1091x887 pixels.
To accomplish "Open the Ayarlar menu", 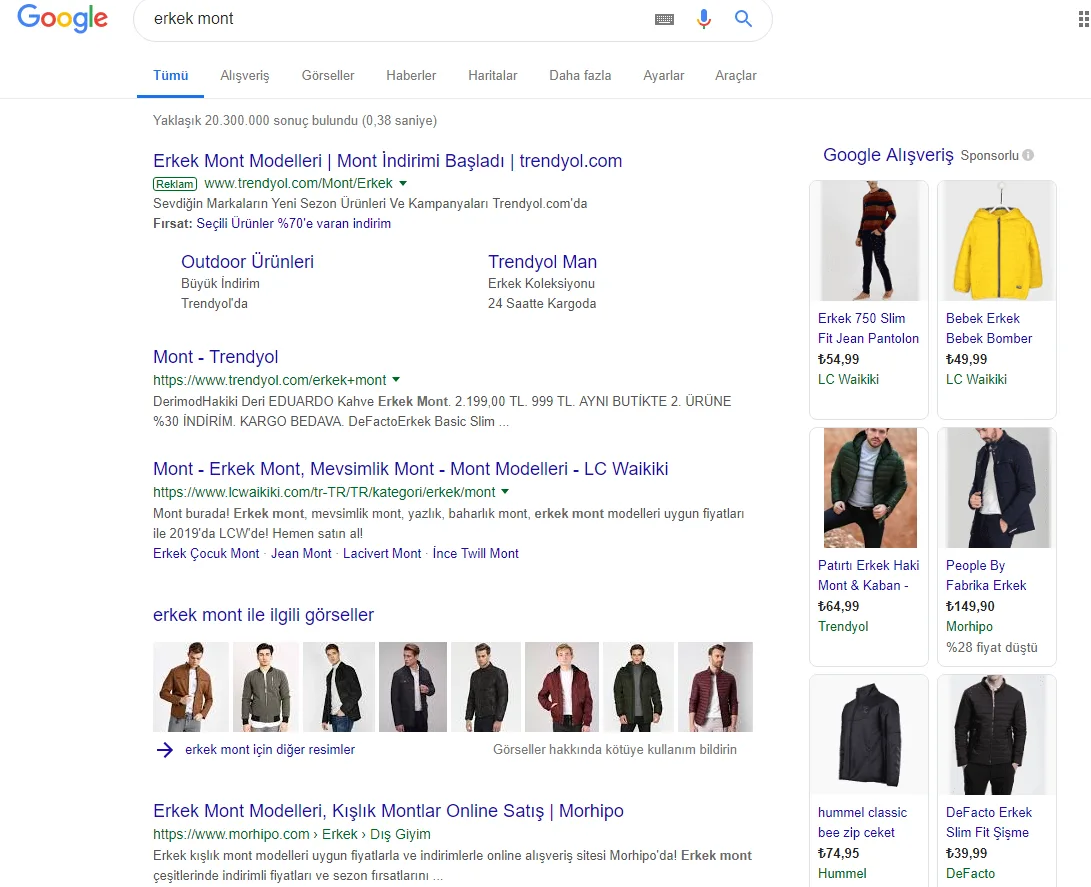I will 664,75.
